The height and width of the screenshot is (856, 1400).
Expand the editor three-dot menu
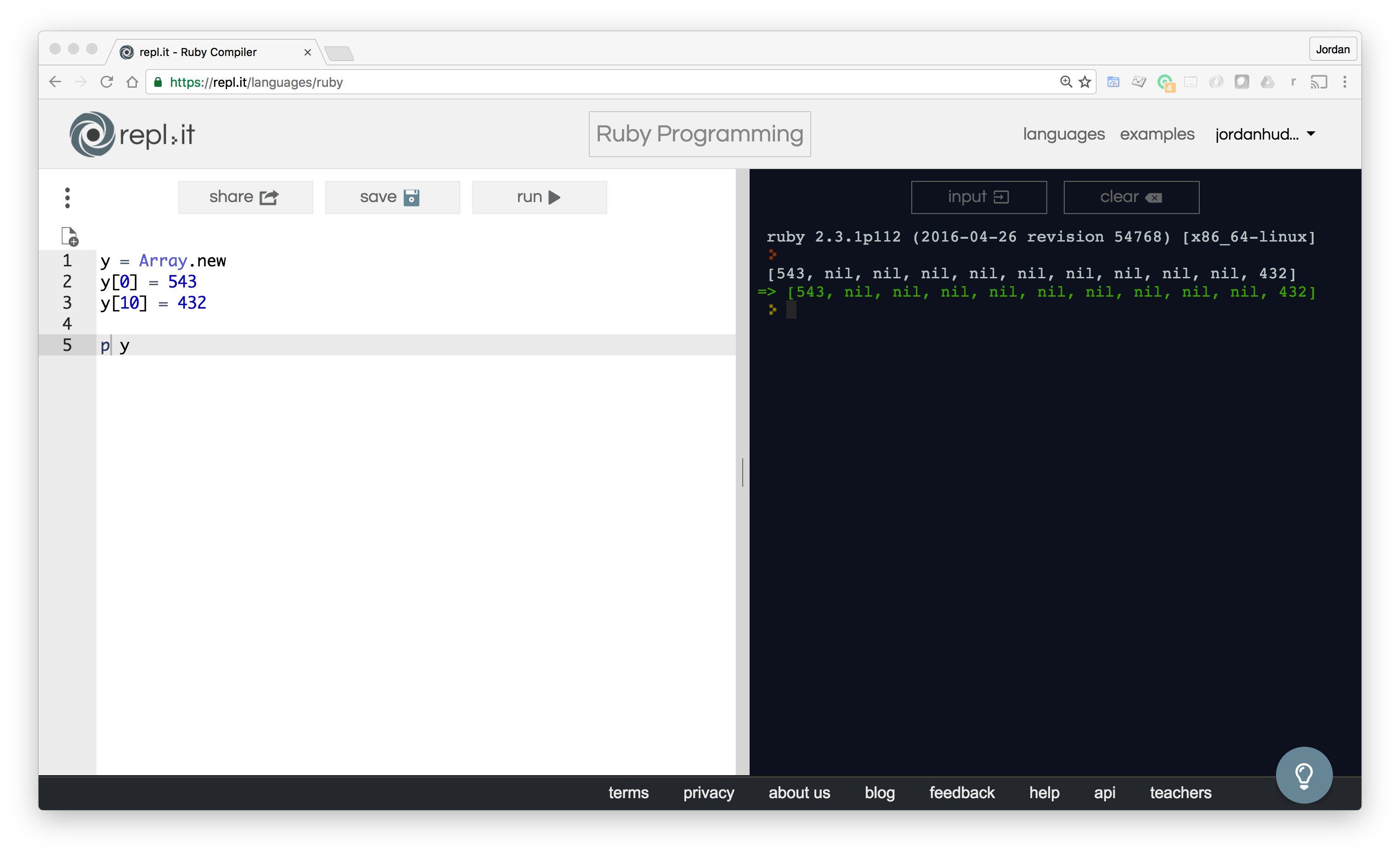point(67,197)
